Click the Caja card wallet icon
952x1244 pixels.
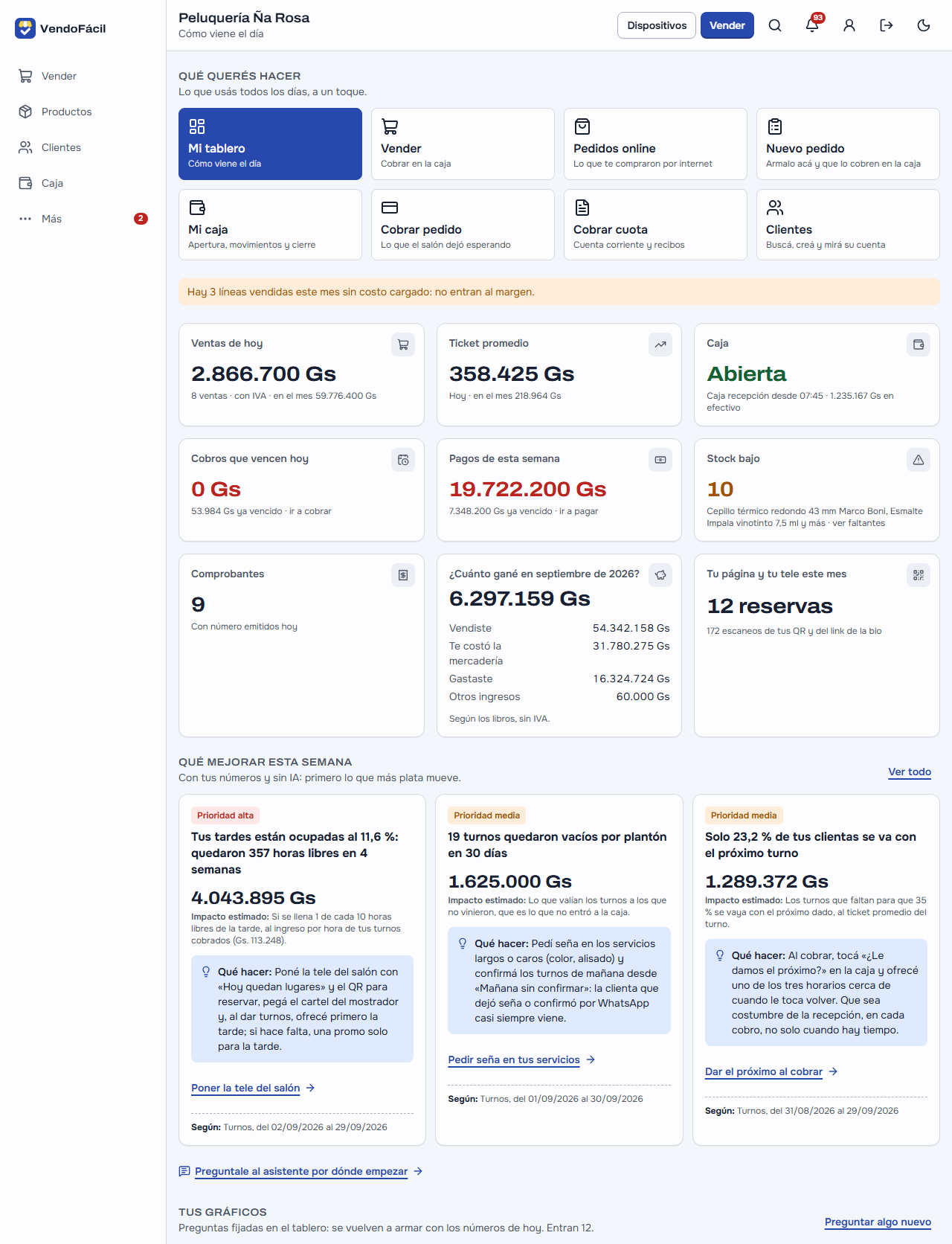(919, 344)
